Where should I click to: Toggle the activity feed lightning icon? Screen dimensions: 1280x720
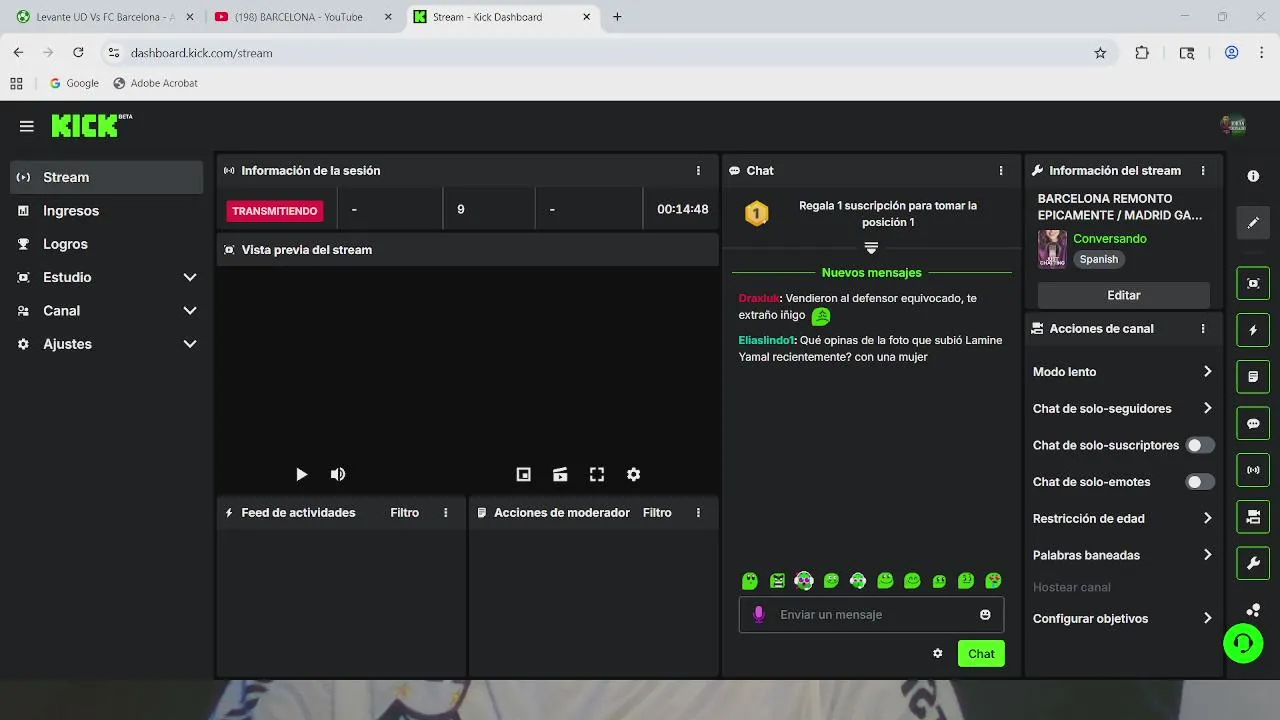point(1253,330)
